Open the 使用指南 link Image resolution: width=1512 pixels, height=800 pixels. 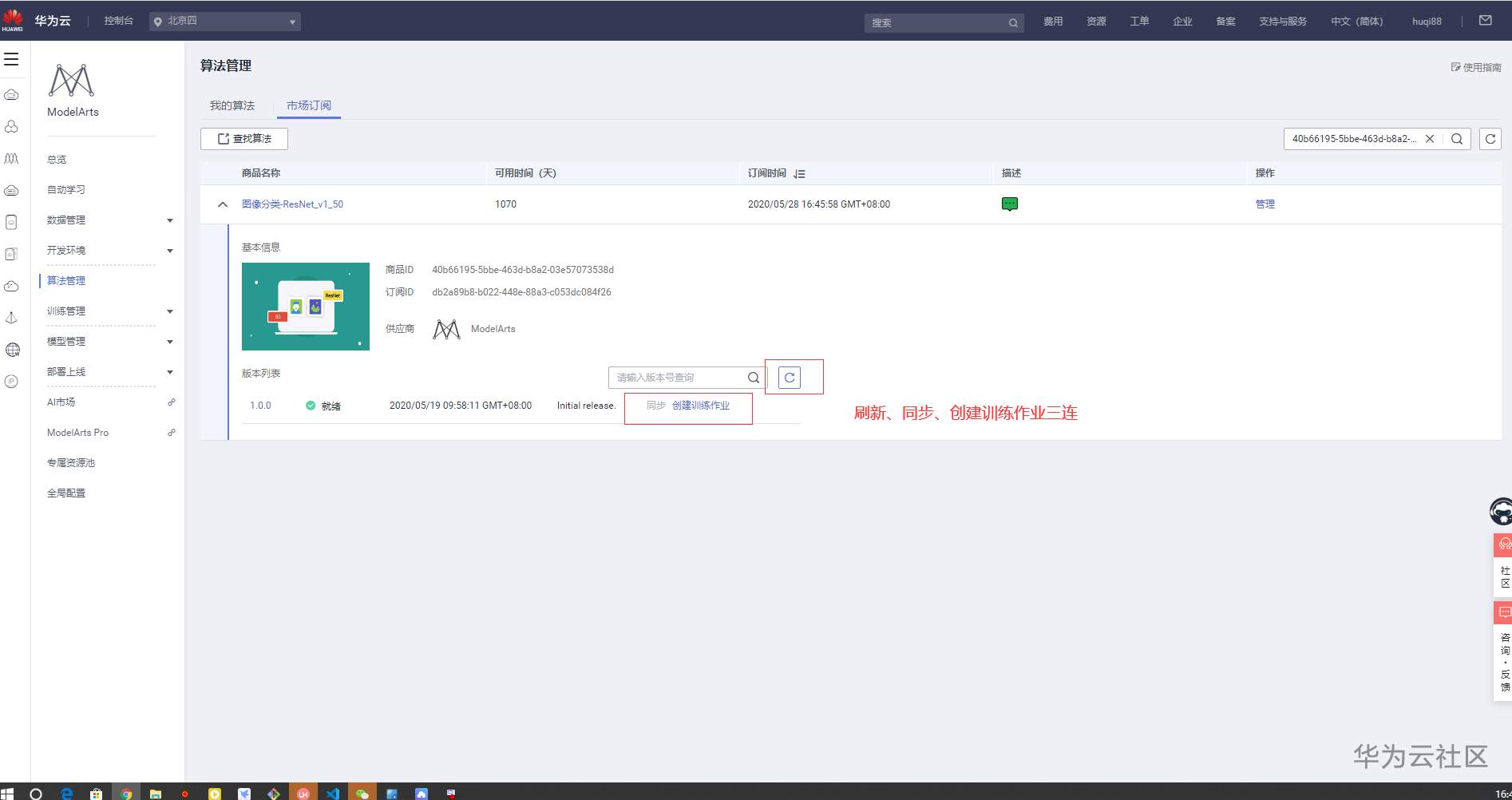(x=1476, y=68)
